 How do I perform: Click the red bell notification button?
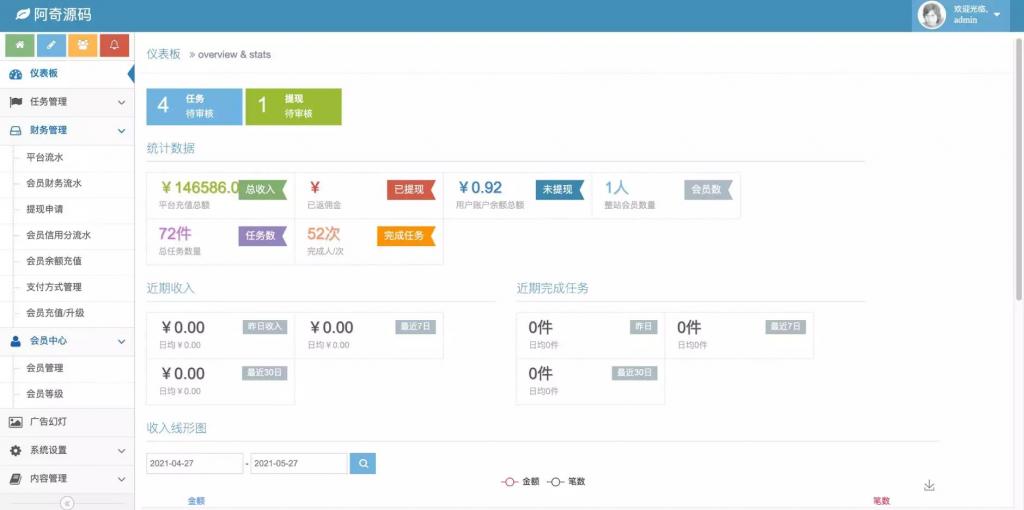[114, 45]
